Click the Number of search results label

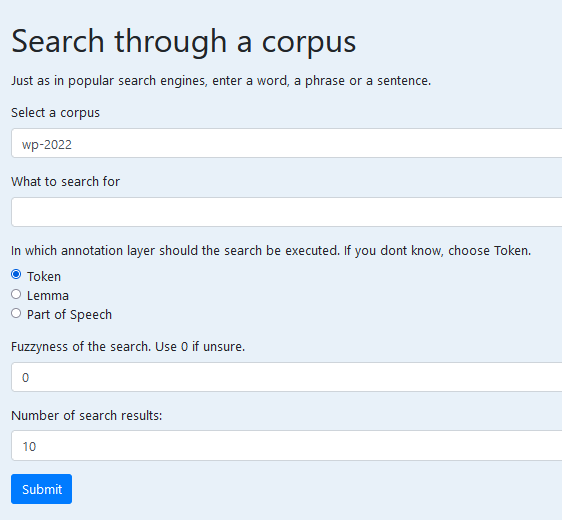pyautogui.click(x=87, y=416)
